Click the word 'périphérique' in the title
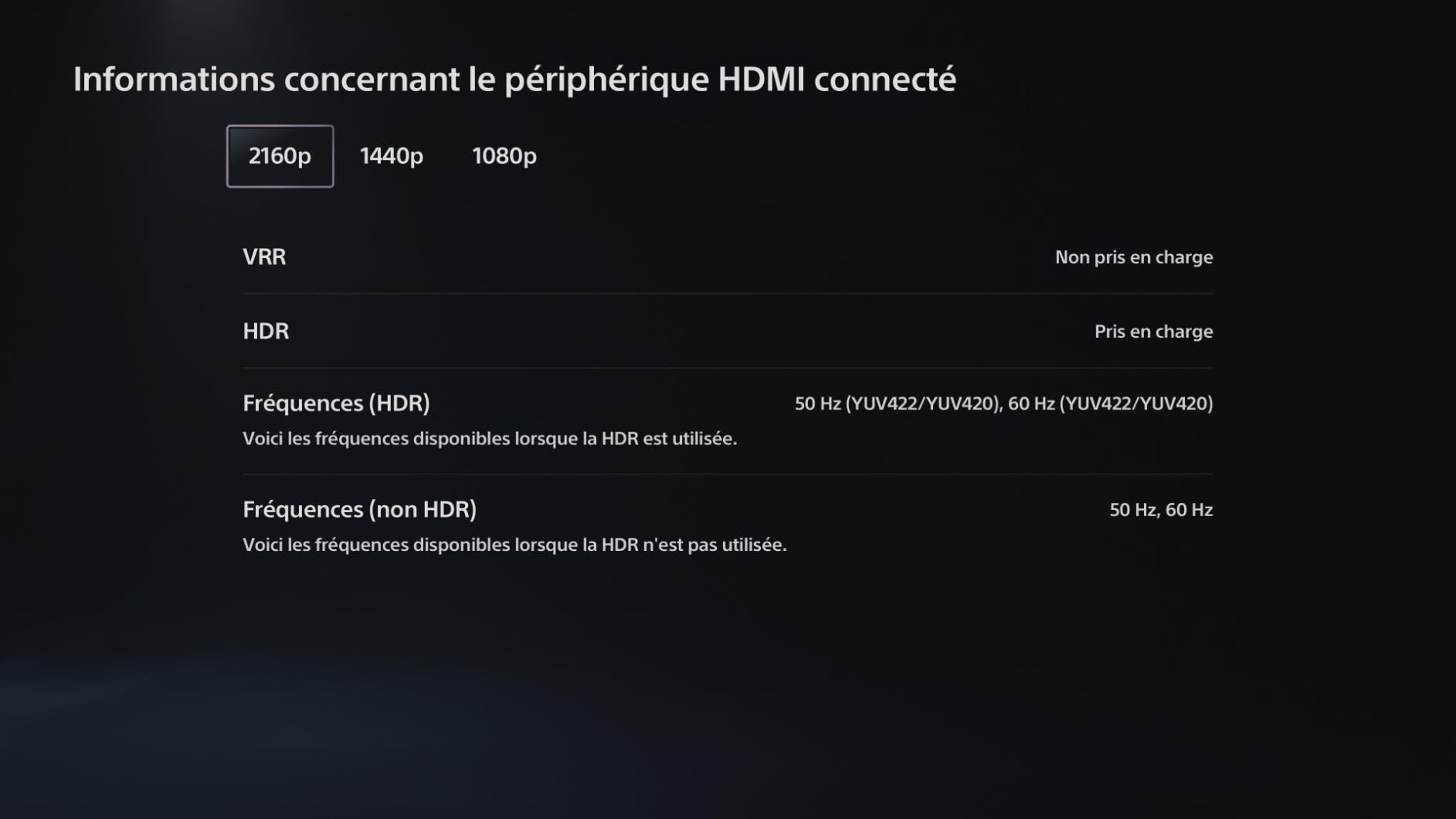This screenshot has height=819, width=1456. 606,79
